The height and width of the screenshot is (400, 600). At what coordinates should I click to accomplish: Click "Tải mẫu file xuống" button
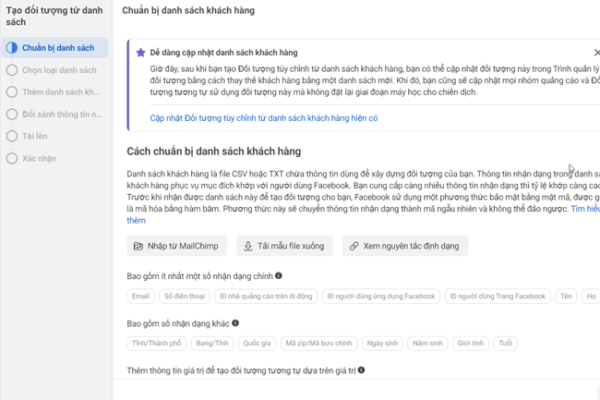coord(285,245)
